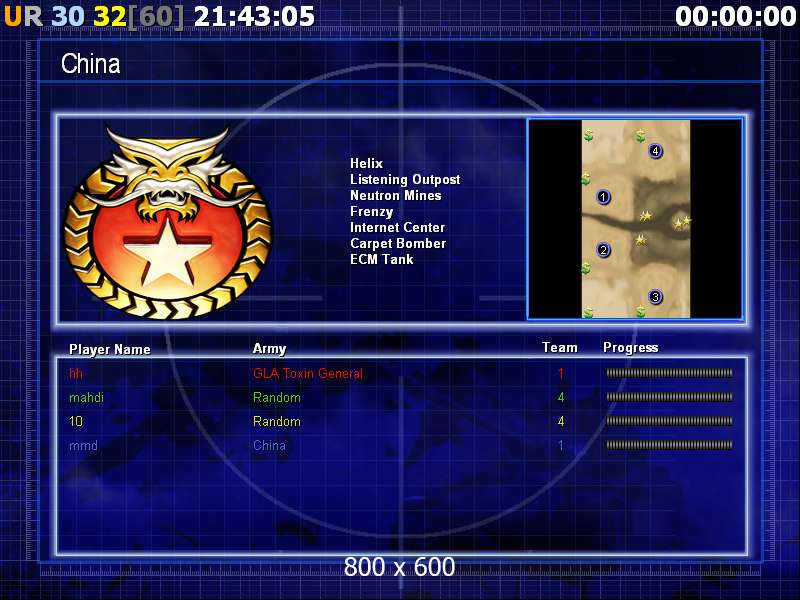Click the supply dollar icon above position 1
Viewport: 800px width, 600px height.
(586, 179)
